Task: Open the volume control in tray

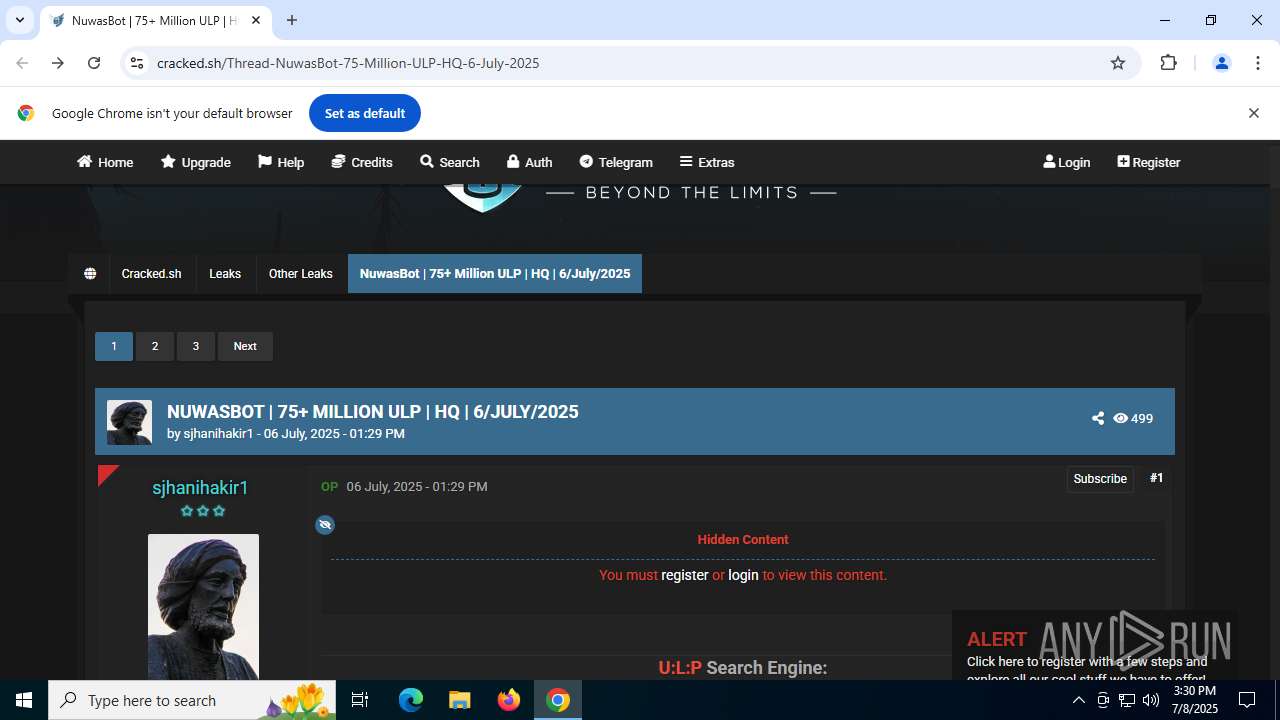Action: tap(1150, 700)
